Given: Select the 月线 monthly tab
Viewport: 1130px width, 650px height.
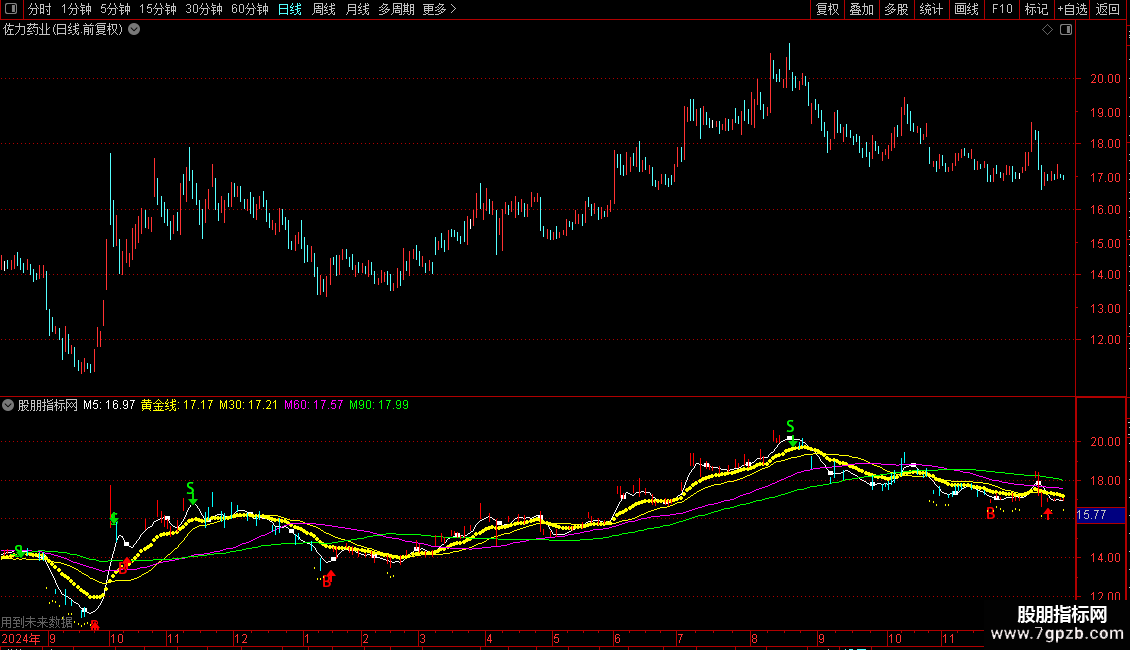Looking at the screenshot, I should [357, 9].
